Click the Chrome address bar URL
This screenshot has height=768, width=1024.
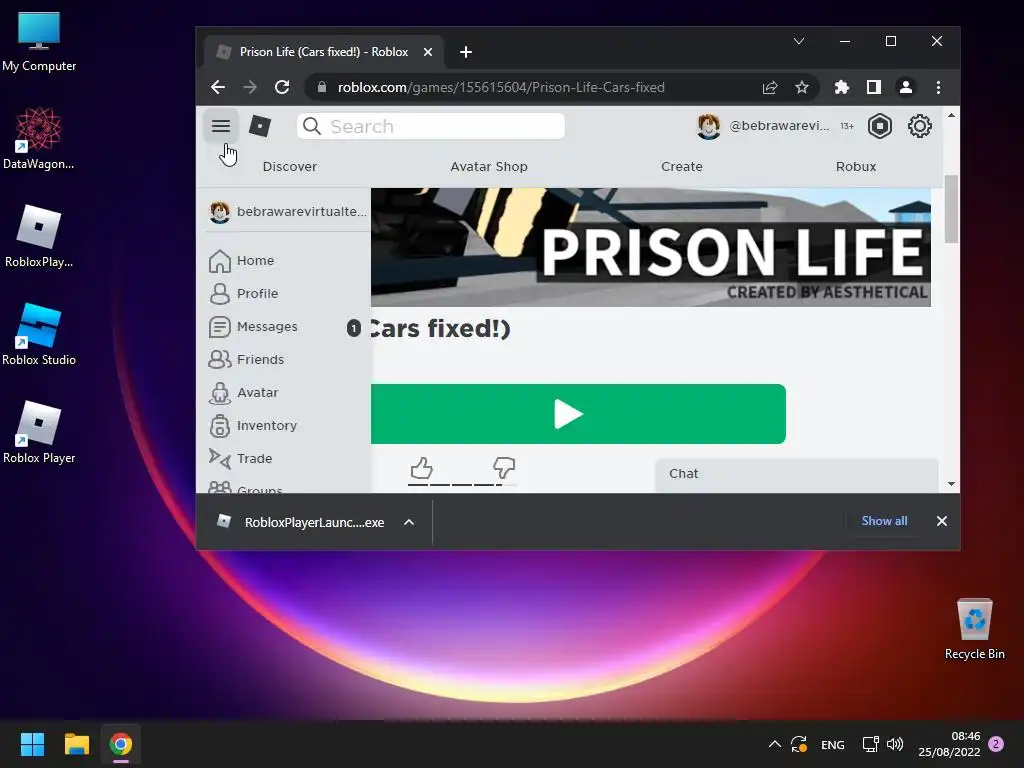click(x=501, y=88)
